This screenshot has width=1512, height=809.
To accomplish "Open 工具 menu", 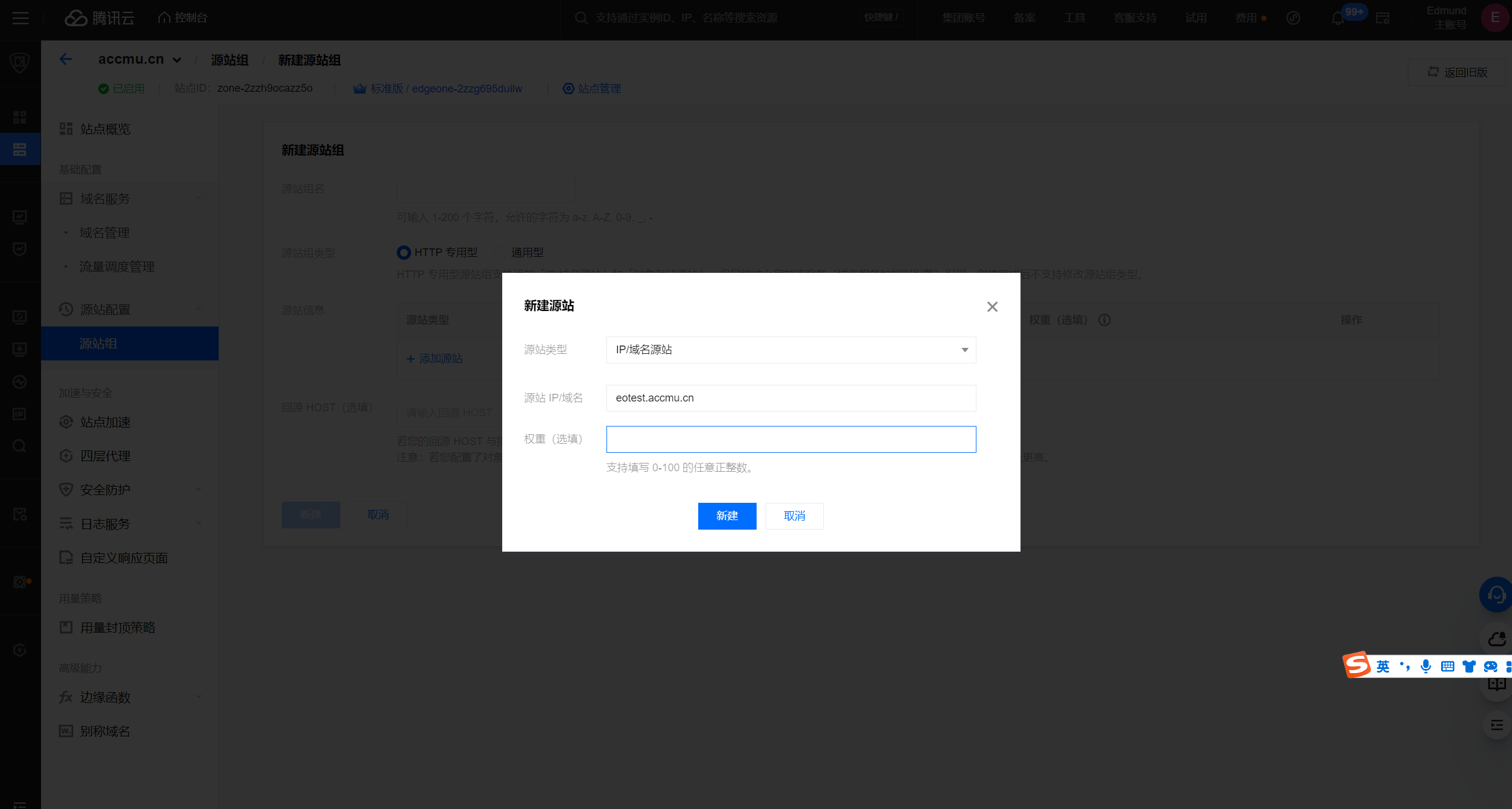I will (x=1074, y=18).
